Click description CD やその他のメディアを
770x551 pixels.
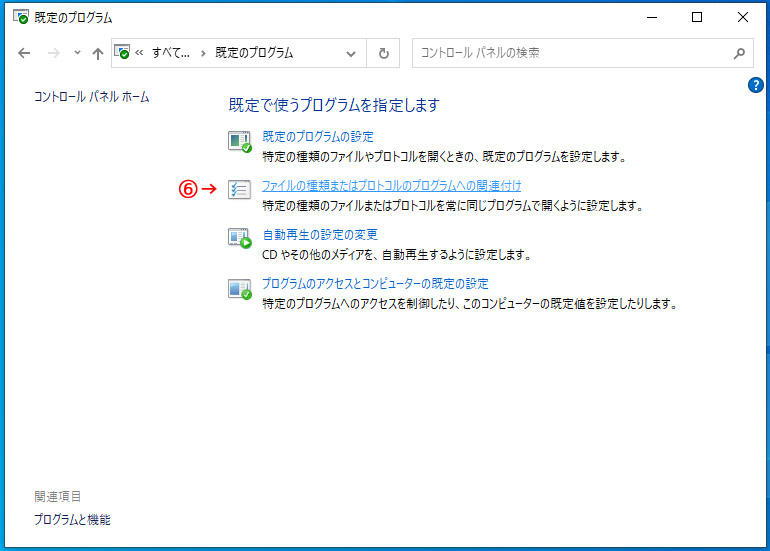(x=397, y=254)
